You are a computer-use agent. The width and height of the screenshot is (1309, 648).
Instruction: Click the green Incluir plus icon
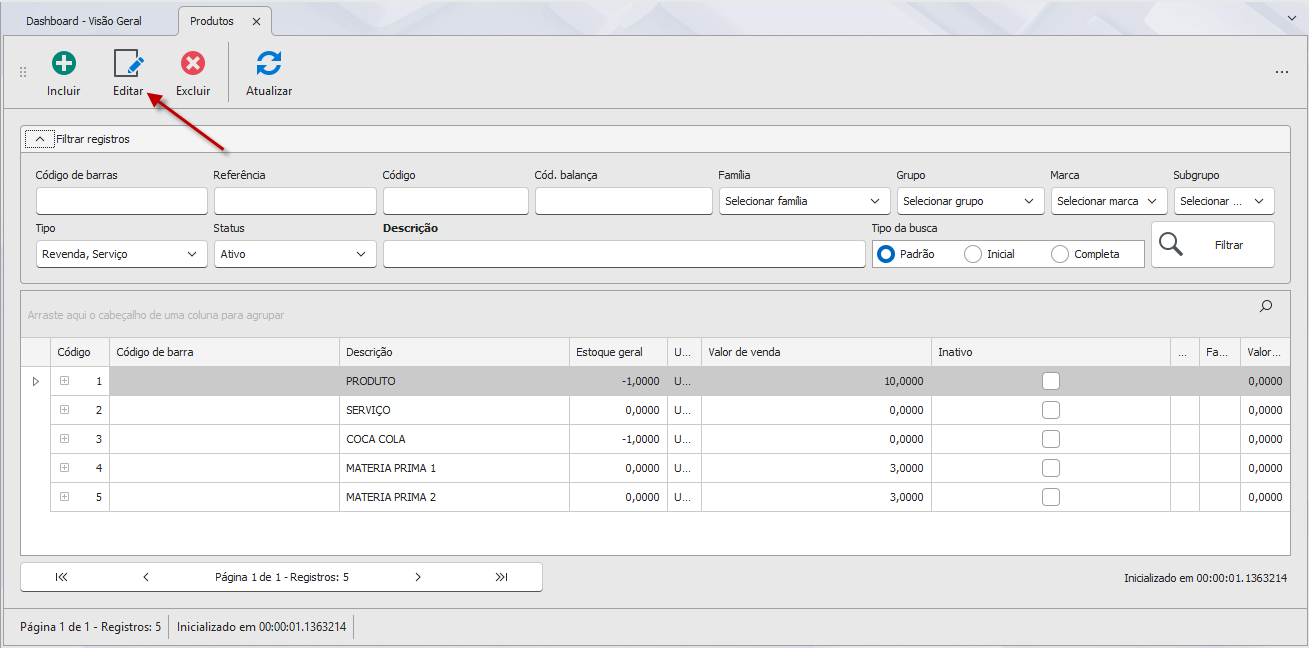pos(64,63)
